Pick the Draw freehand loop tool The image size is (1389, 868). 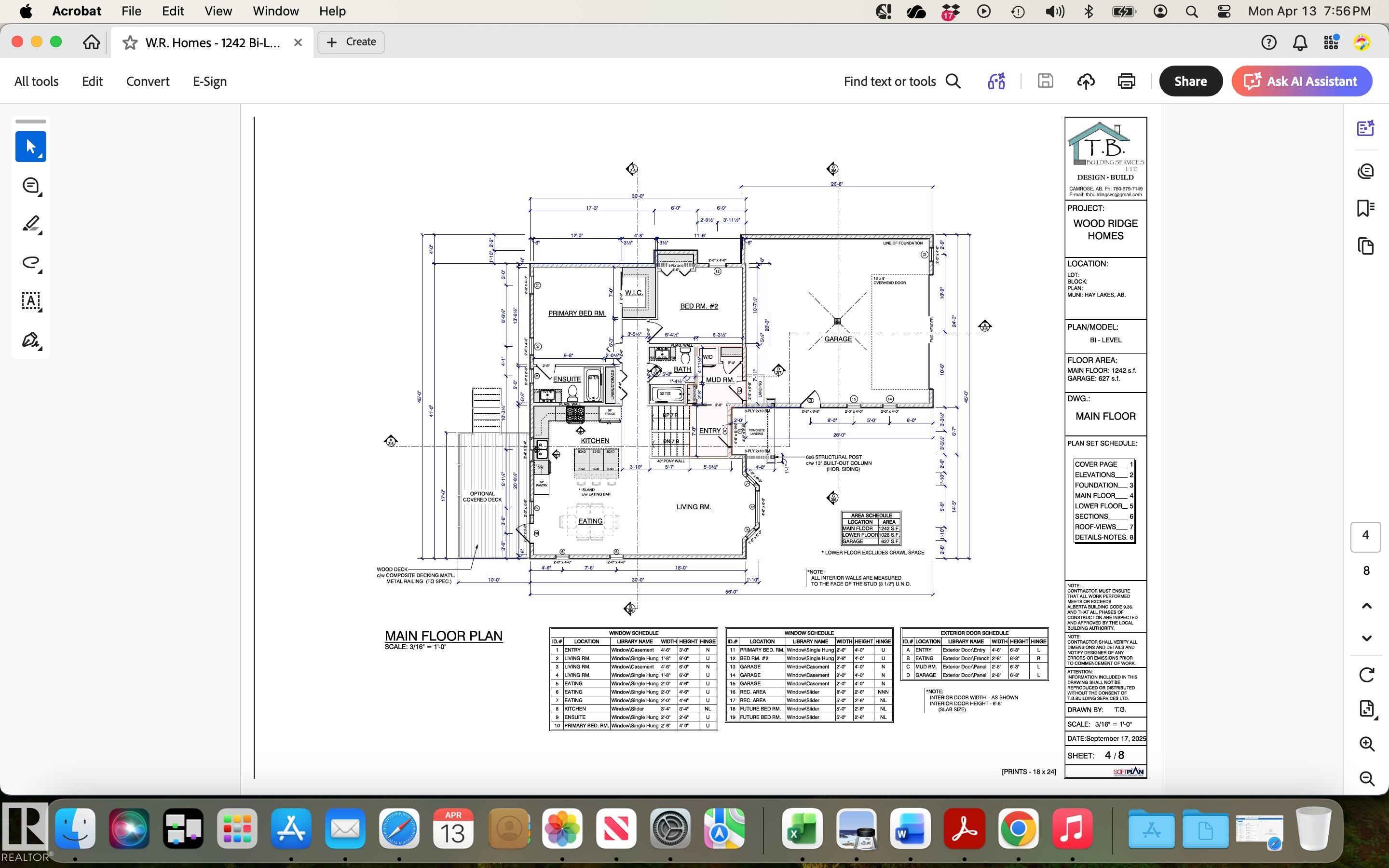30,262
